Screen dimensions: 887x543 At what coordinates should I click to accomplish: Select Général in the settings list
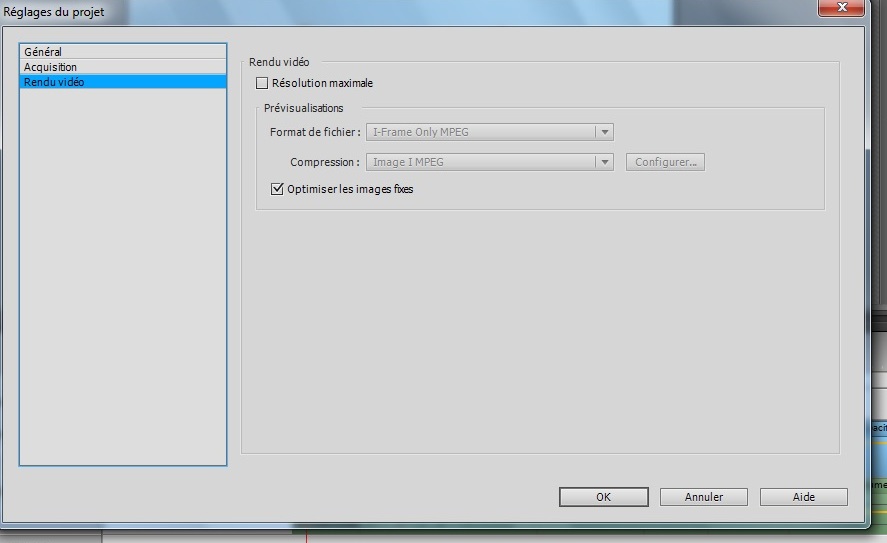click(123, 51)
